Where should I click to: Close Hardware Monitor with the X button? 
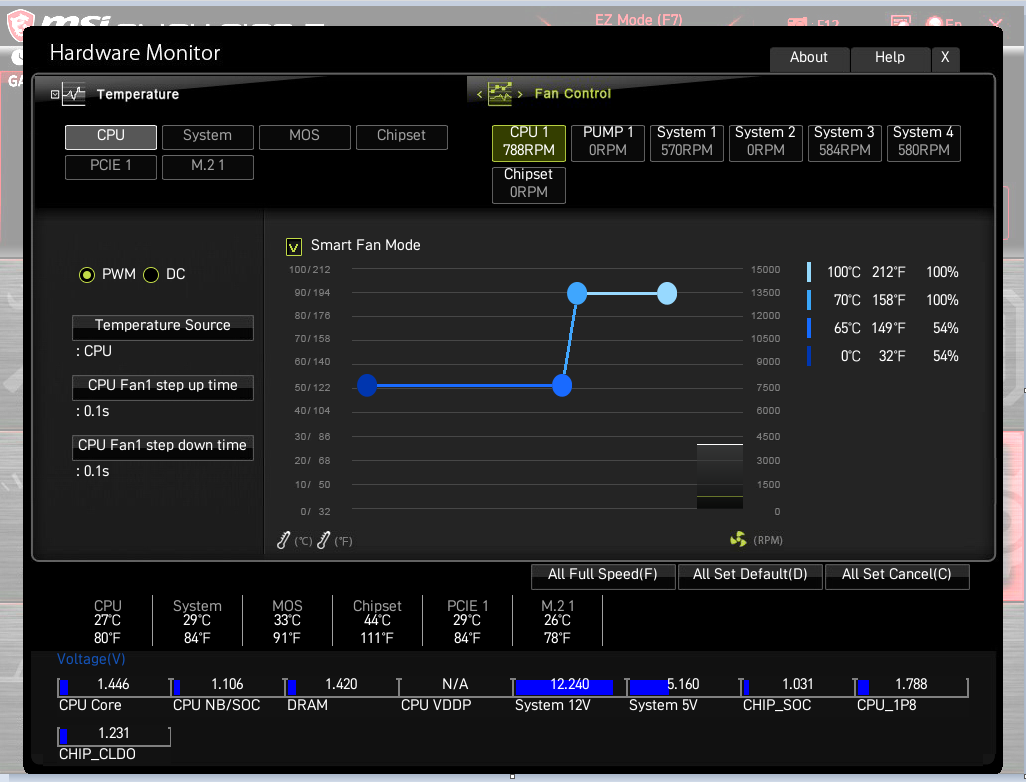944,58
